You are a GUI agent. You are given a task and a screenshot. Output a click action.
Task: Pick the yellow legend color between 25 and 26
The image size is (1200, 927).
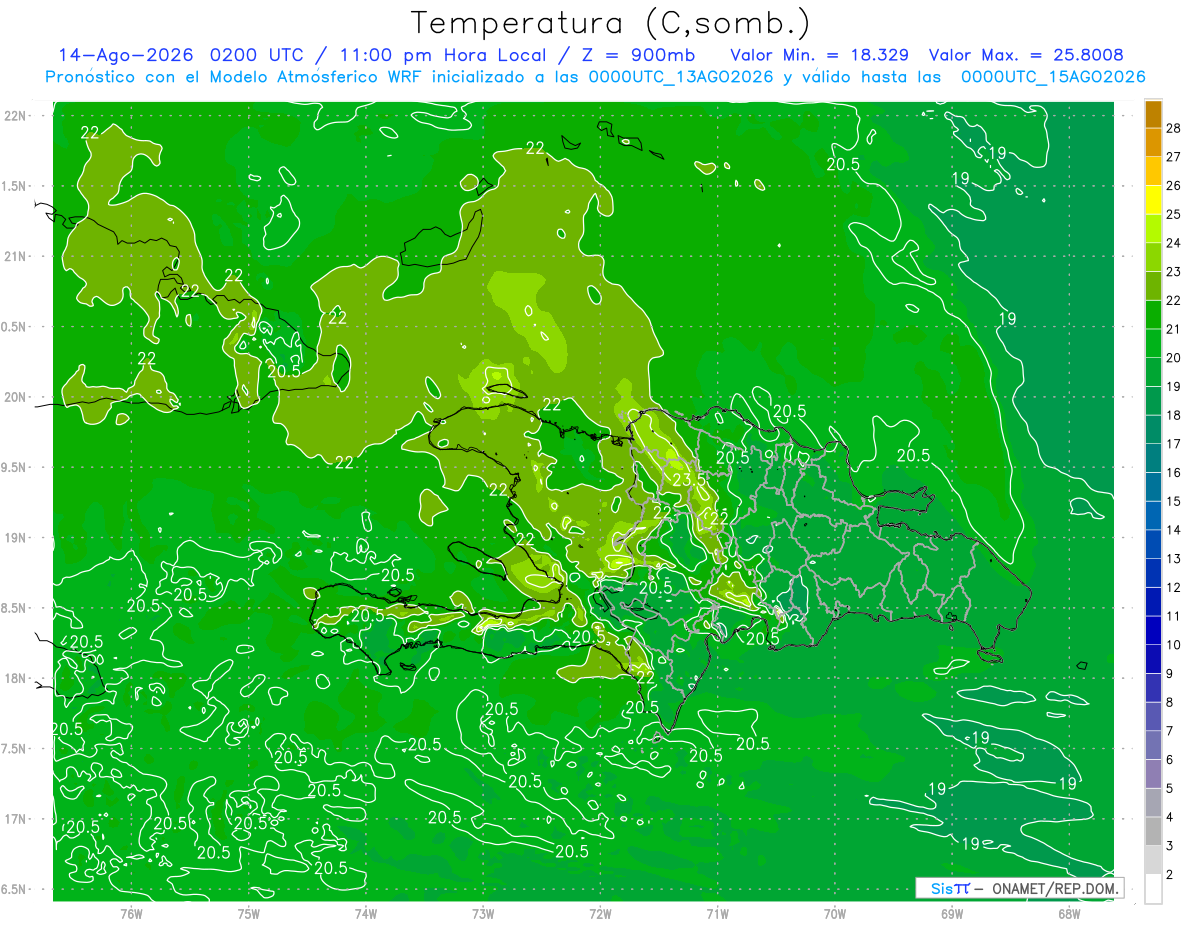[x=1153, y=200]
